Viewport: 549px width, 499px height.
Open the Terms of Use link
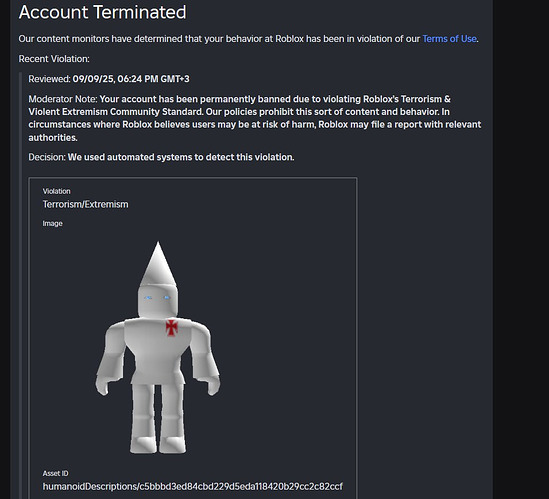pos(449,39)
